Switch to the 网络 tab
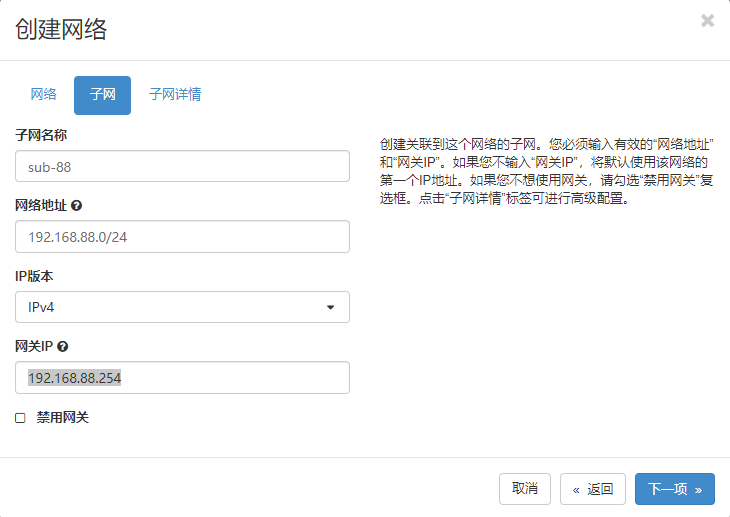This screenshot has width=730, height=517. [x=43, y=95]
